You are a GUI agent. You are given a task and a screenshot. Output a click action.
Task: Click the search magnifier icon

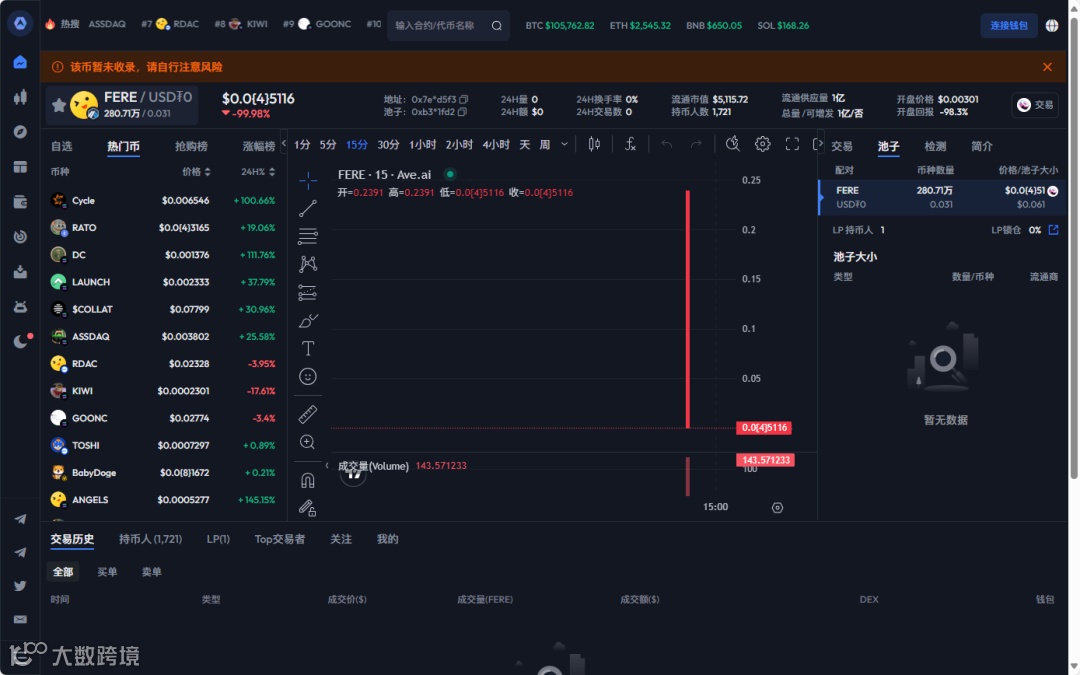coord(497,25)
